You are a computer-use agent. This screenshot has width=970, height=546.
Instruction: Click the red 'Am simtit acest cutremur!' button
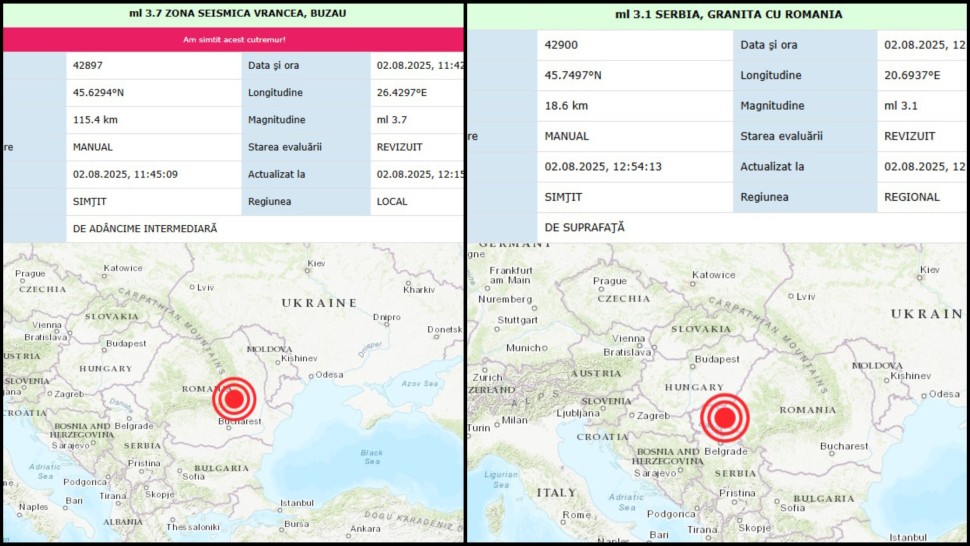pyautogui.click(x=233, y=39)
